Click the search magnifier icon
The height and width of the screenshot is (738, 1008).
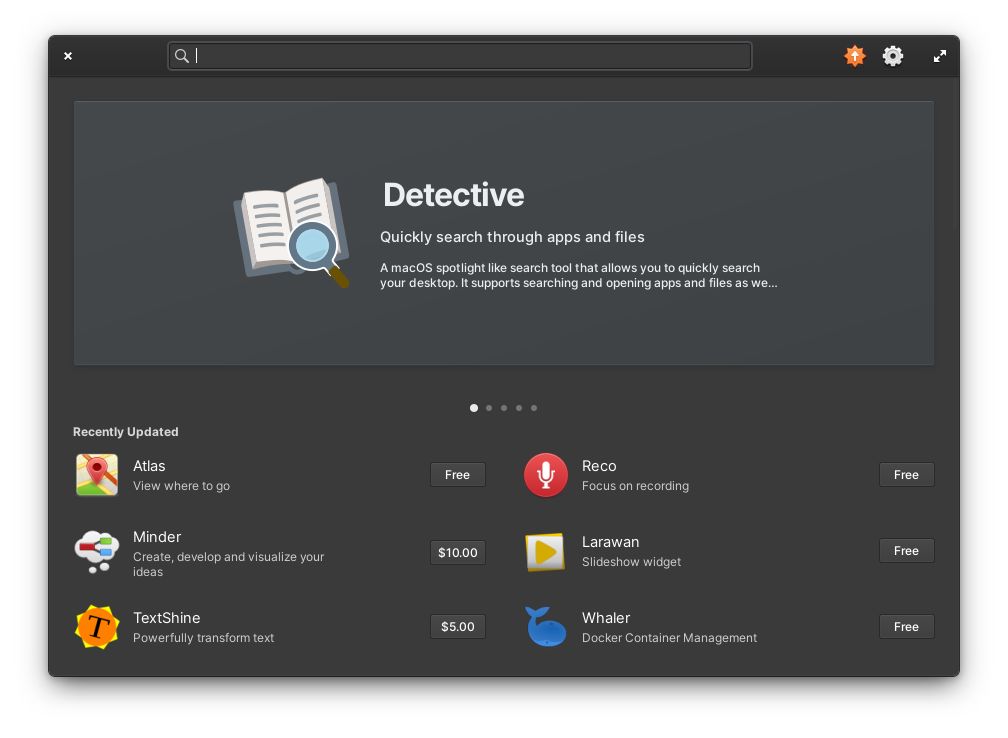pos(182,56)
